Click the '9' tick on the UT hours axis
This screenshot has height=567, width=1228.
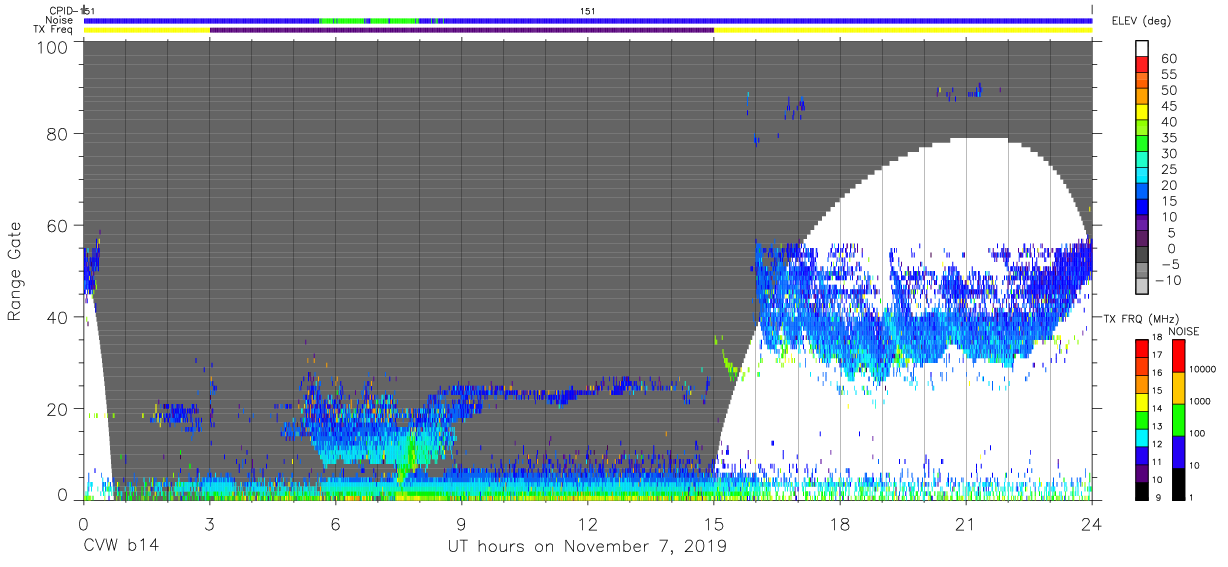tap(461, 523)
